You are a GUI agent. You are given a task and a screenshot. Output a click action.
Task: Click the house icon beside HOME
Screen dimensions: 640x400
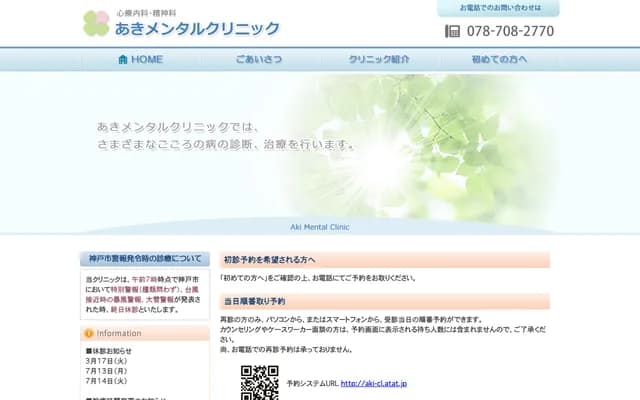123,59
